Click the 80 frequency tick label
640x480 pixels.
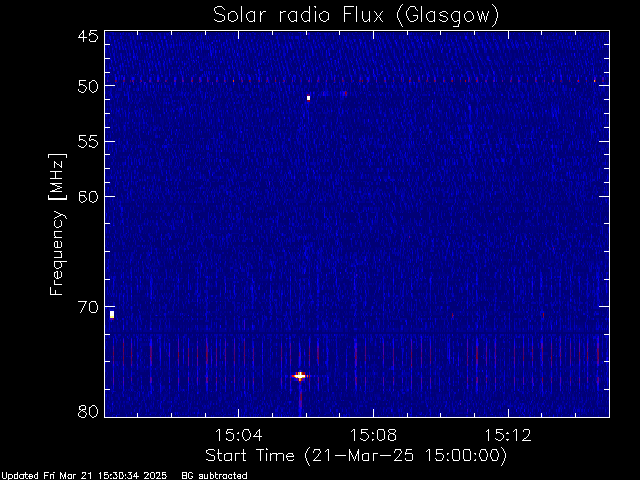click(x=88, y=411)
